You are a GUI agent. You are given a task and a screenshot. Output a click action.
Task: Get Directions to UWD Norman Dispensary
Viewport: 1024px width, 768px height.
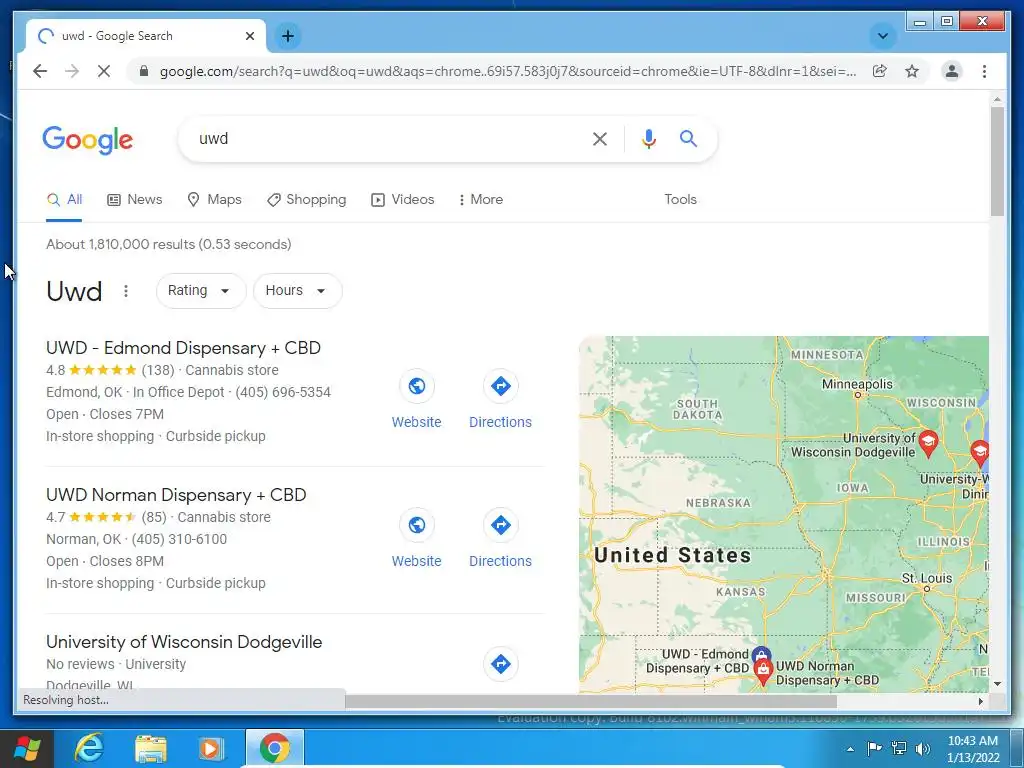tap(500, 540)
